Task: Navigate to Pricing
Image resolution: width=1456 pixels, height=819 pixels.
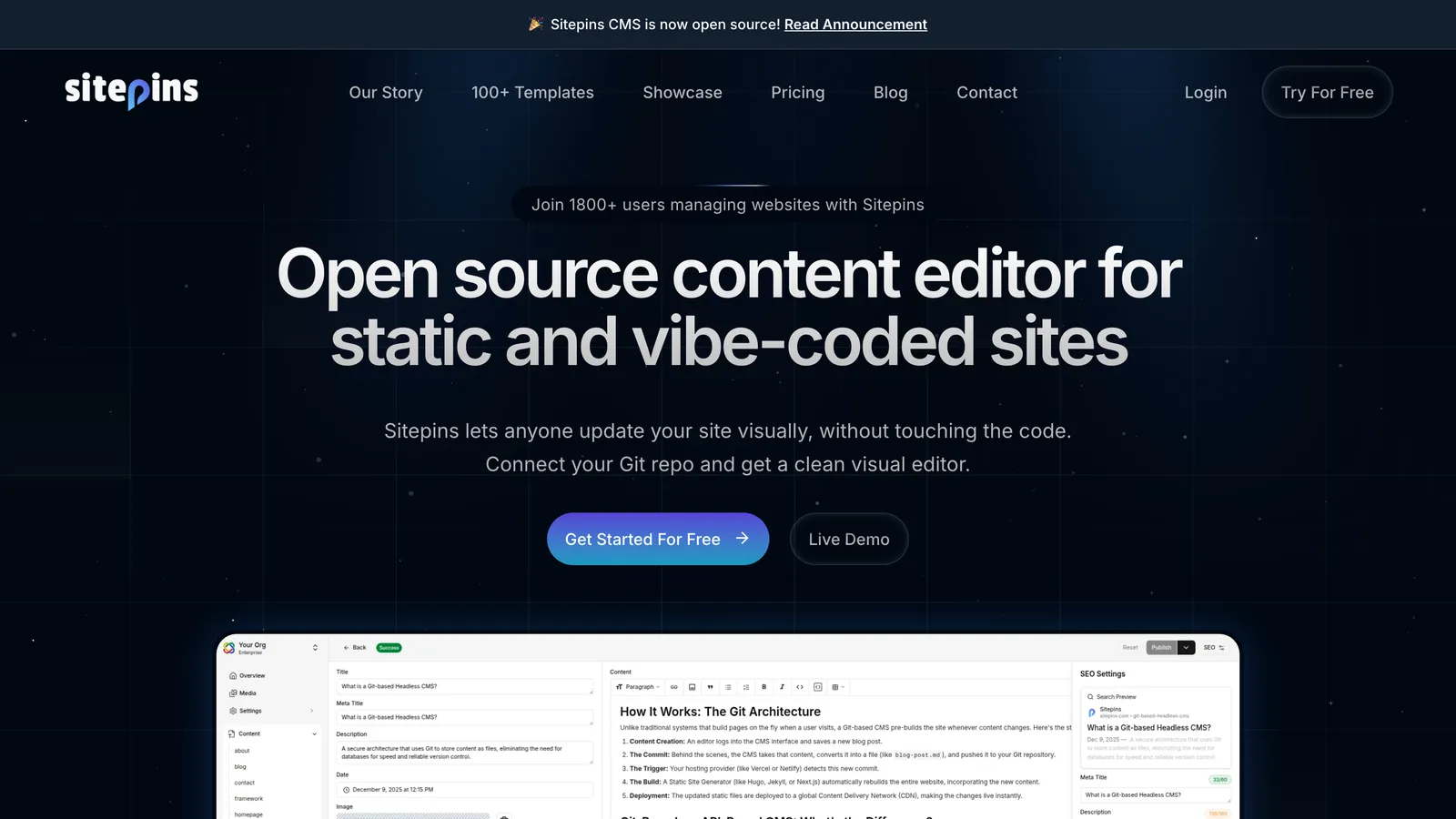Action: (798, 93)
